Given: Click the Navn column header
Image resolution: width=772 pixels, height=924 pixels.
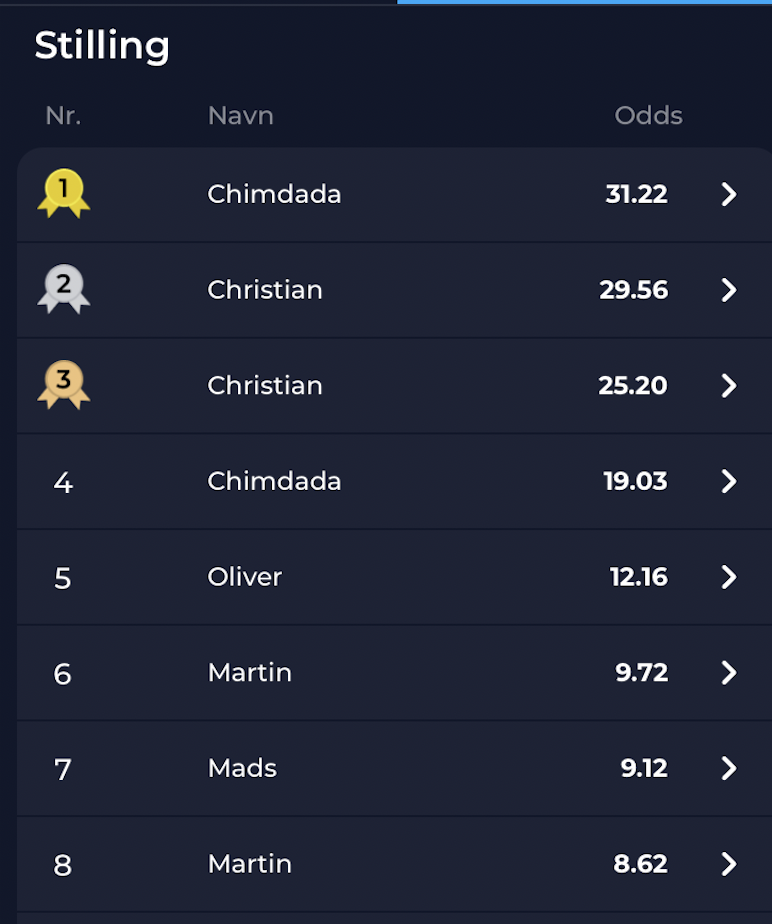Looking at the screenshot, I should point(240,116).
